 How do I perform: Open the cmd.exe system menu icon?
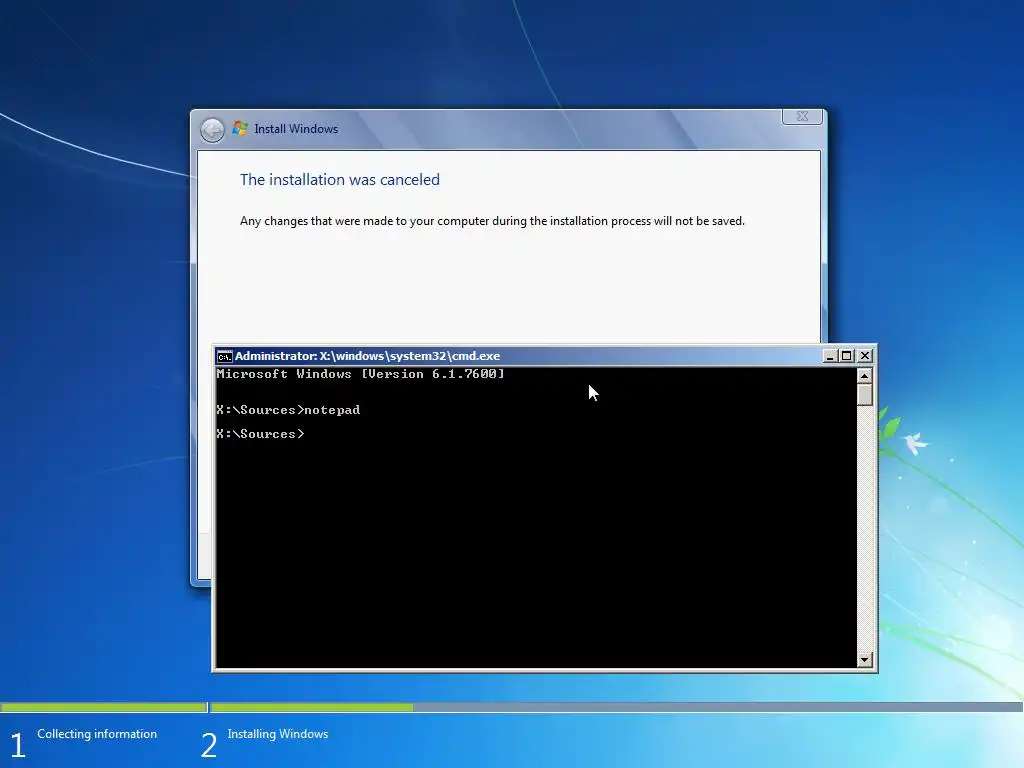(224, 356)
